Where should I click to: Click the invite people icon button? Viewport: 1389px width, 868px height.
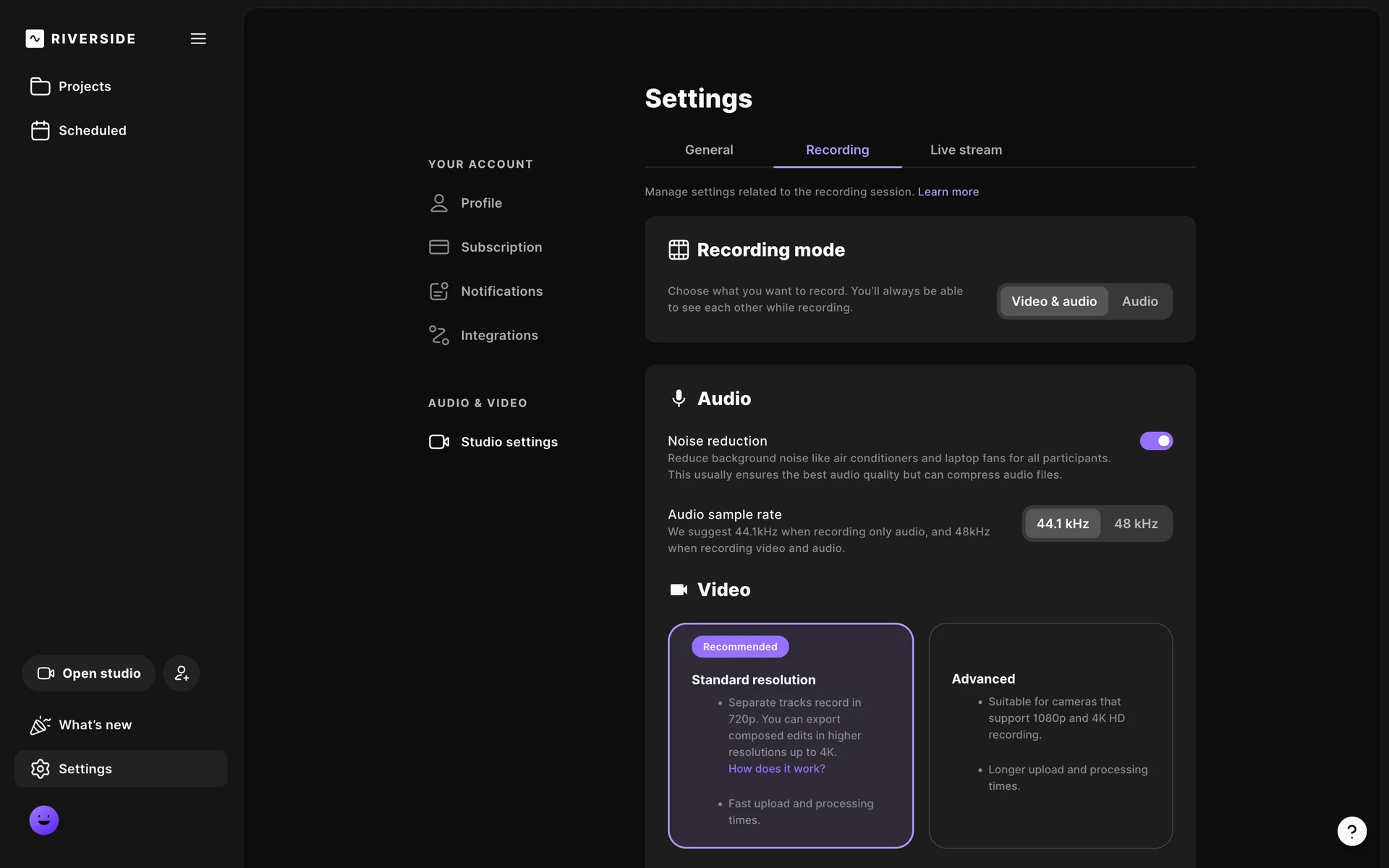tap(182, 673)
